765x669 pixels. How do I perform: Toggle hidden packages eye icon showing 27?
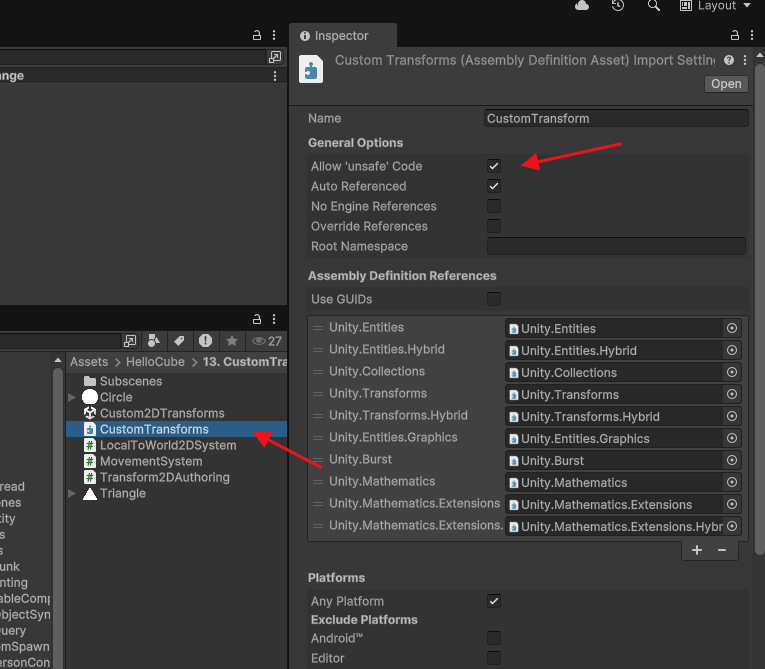click(266, 341)
